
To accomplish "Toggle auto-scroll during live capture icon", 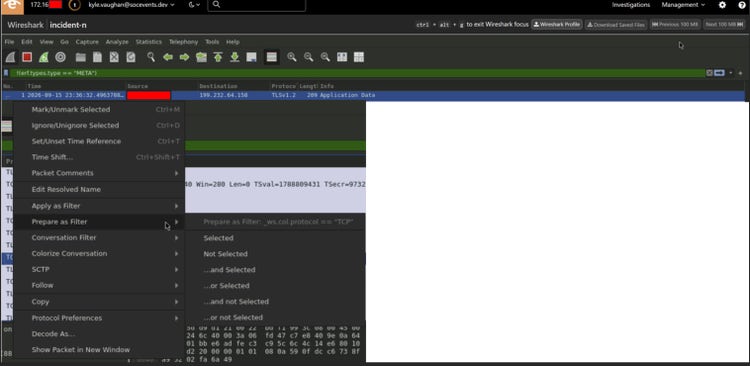I will click(251, 57).
